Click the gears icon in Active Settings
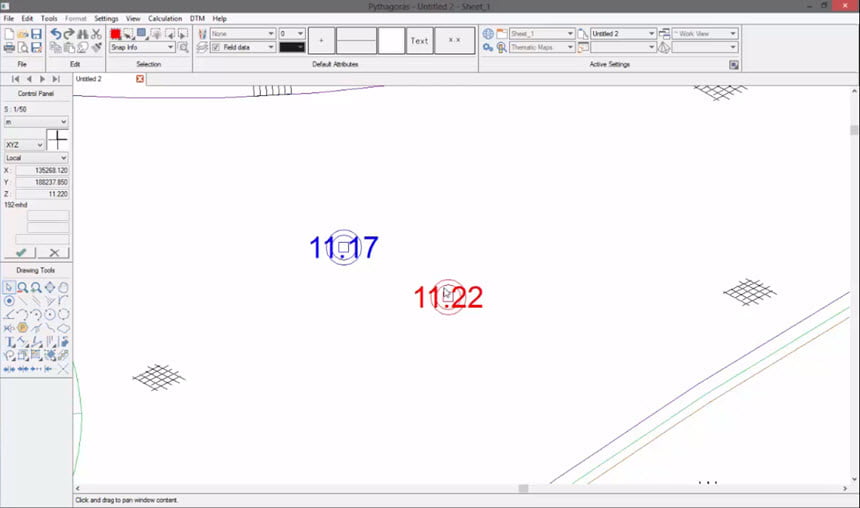This screenshot has height=508, width=860. pyautogui.click(x=488, y=48)
